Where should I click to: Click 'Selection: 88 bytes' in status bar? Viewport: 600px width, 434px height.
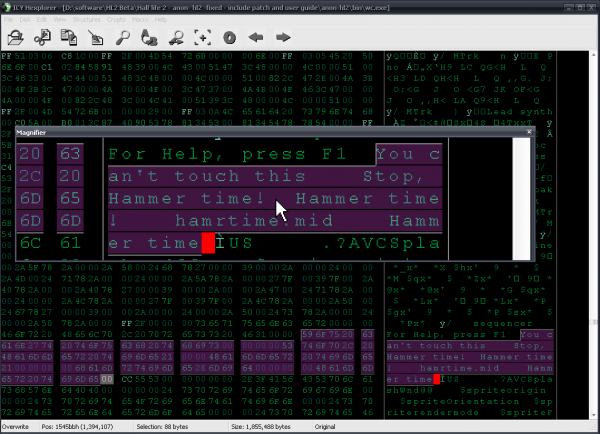(163, 427)
